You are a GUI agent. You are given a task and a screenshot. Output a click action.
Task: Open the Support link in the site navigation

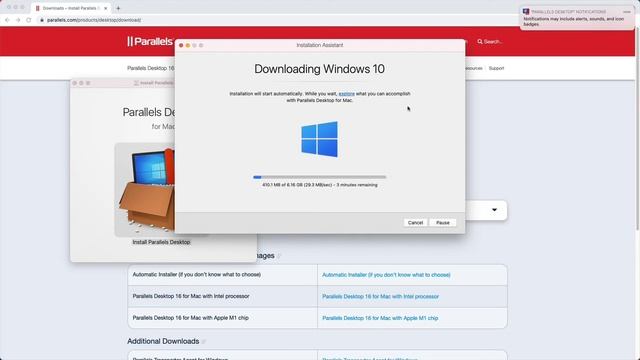(496, 68)
